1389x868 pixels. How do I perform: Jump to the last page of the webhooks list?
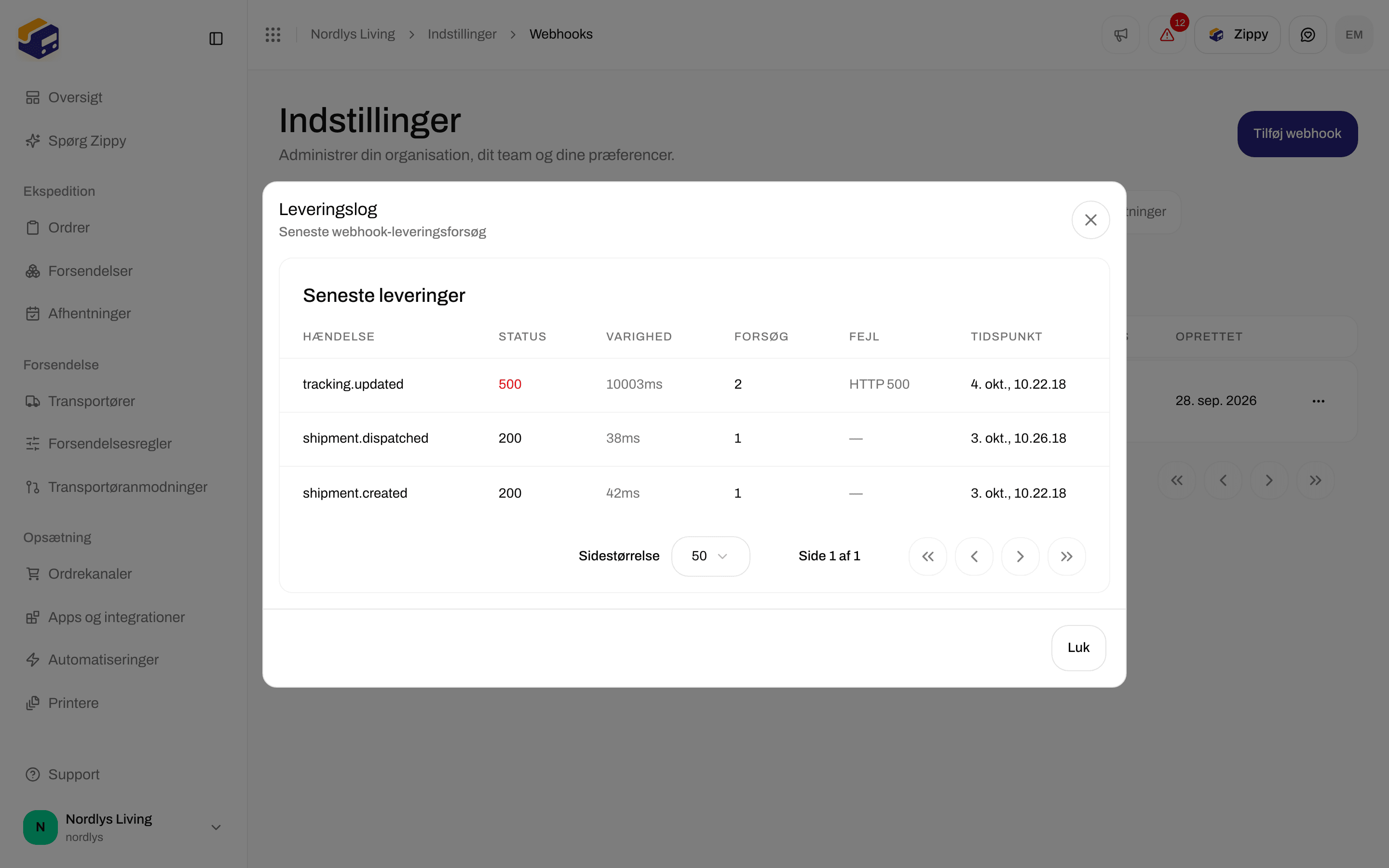1315,480
